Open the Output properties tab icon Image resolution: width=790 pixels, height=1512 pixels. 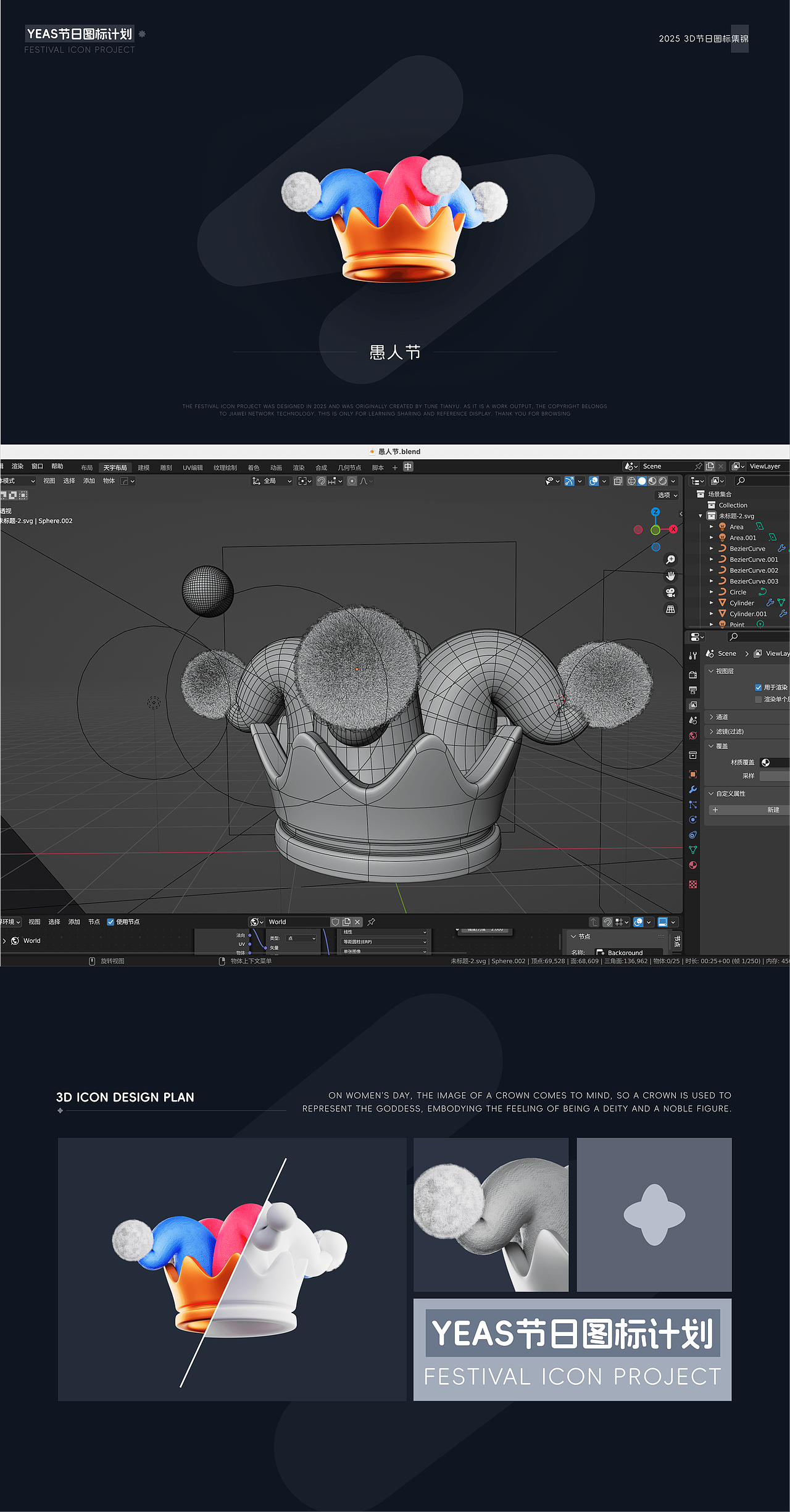693,690
